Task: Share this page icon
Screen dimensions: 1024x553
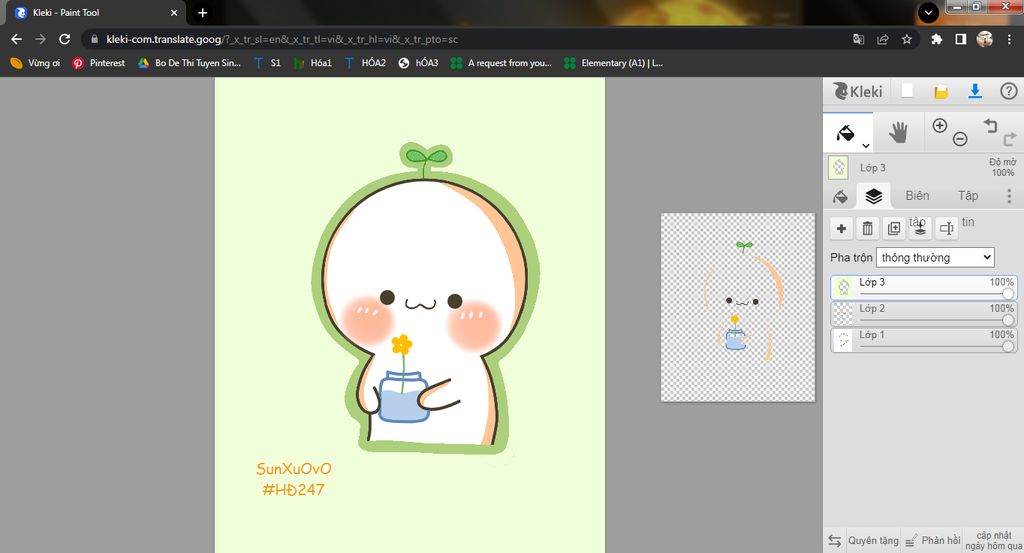Action: click(x=883, y=39)
